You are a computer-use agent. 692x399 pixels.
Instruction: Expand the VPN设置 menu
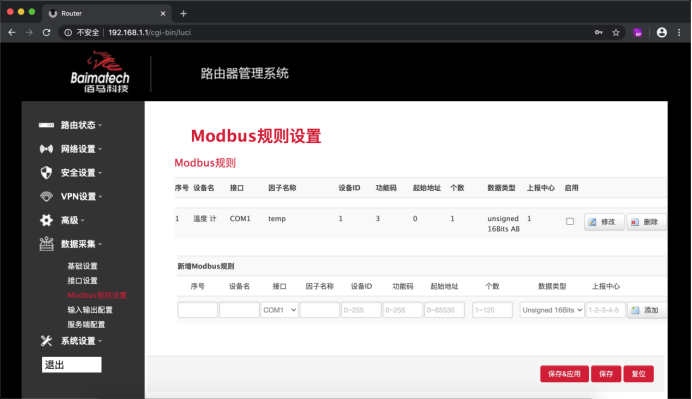81,196
